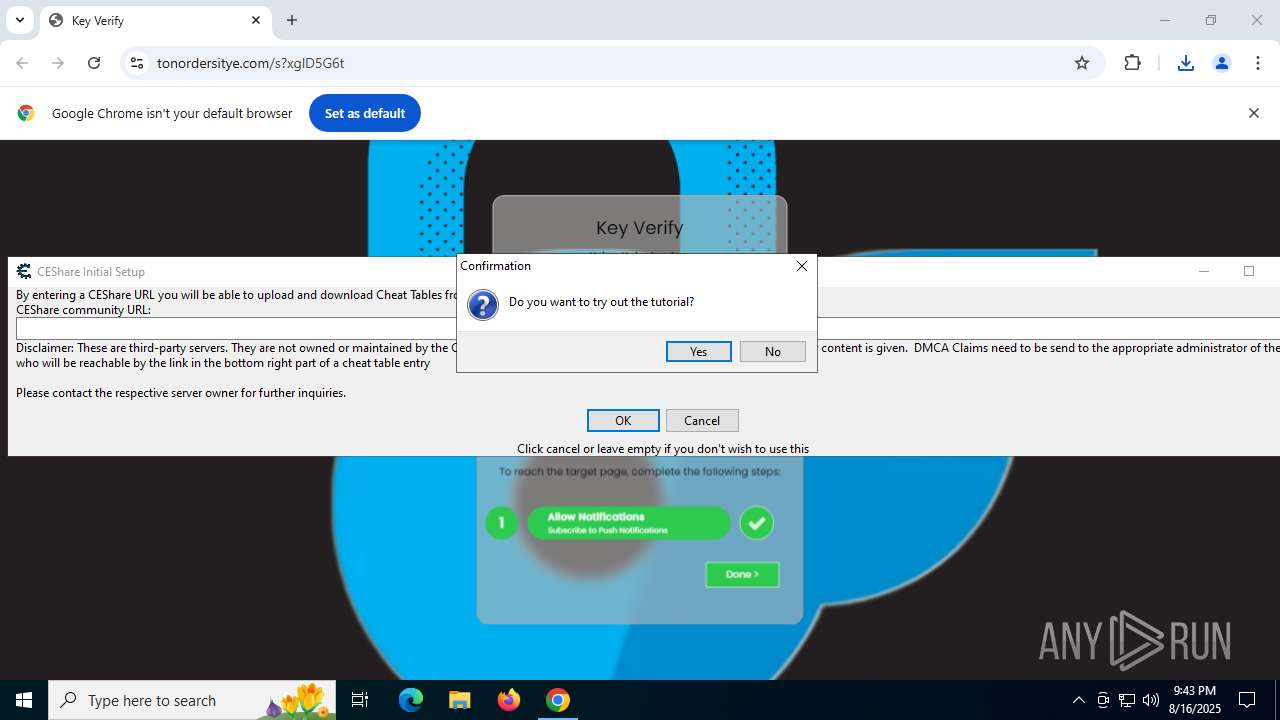Click the question mark icon in Confirmation dialog
Viewport: 1280px width, 720px height.
click(x=483, y=305)
